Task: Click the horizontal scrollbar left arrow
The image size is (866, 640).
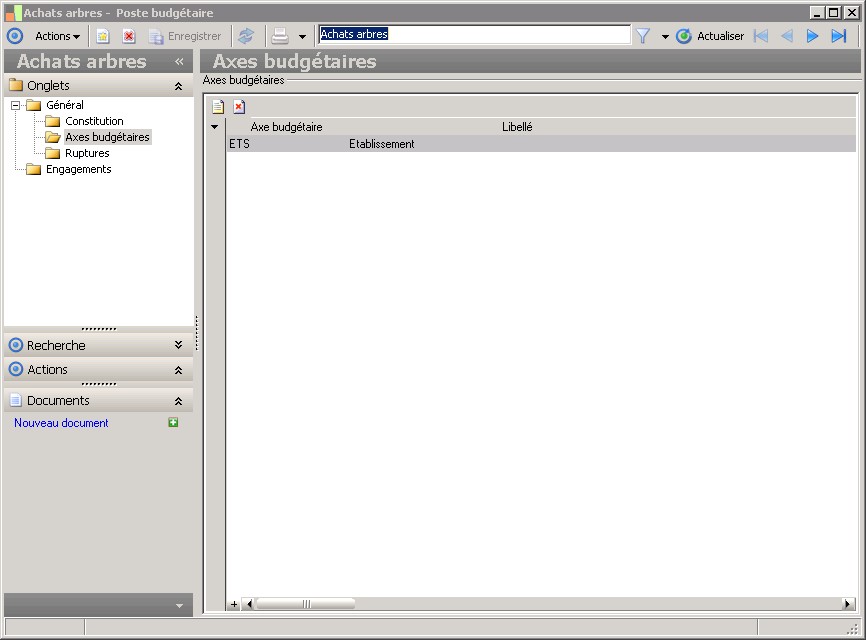Action: 247,604
